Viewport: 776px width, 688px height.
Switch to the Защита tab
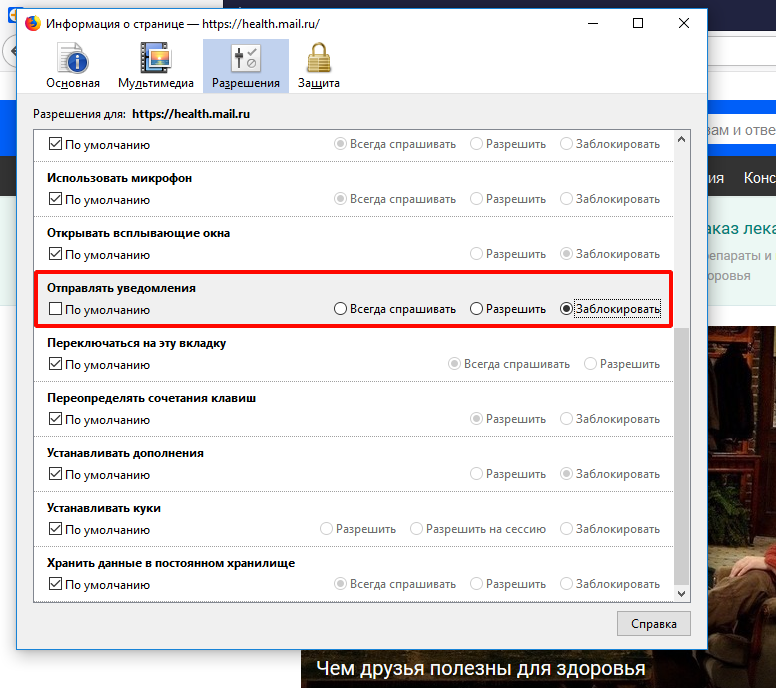pos(318,66)
